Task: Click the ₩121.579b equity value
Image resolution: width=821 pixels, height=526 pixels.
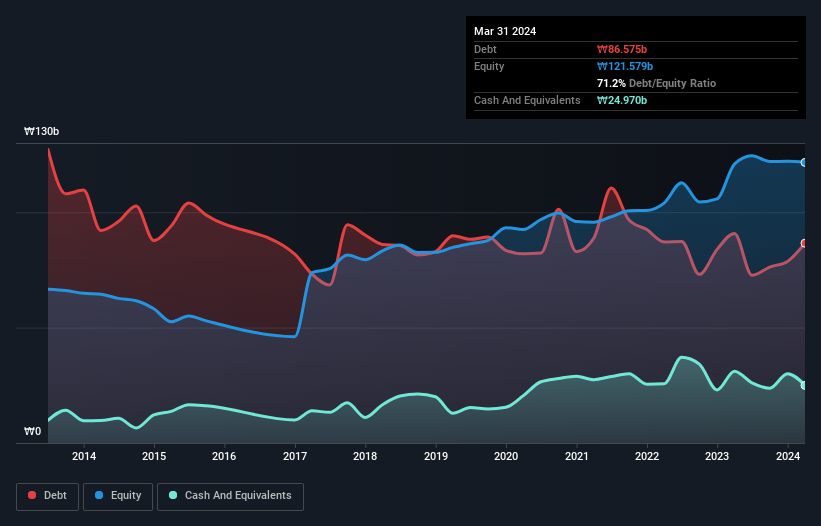Action: tap(625, 66)
